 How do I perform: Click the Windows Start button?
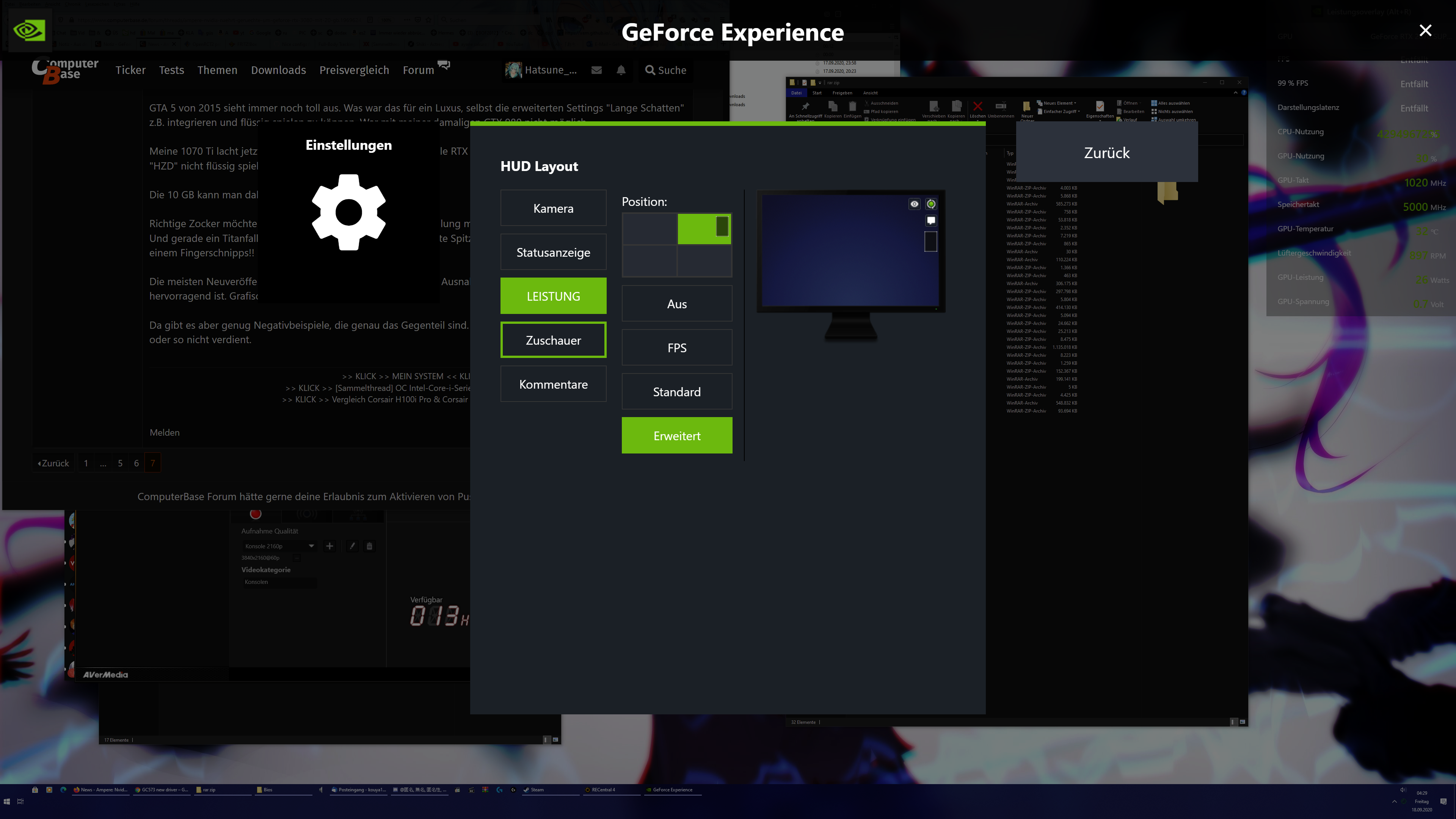(x=7, y=801)
